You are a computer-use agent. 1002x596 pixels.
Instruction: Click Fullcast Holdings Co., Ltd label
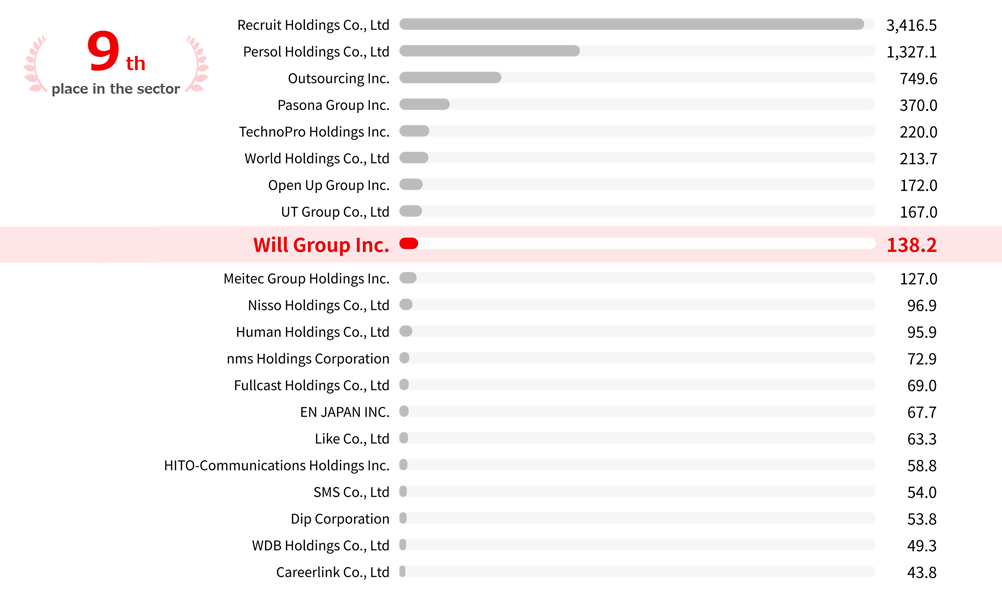click(312, 386)
